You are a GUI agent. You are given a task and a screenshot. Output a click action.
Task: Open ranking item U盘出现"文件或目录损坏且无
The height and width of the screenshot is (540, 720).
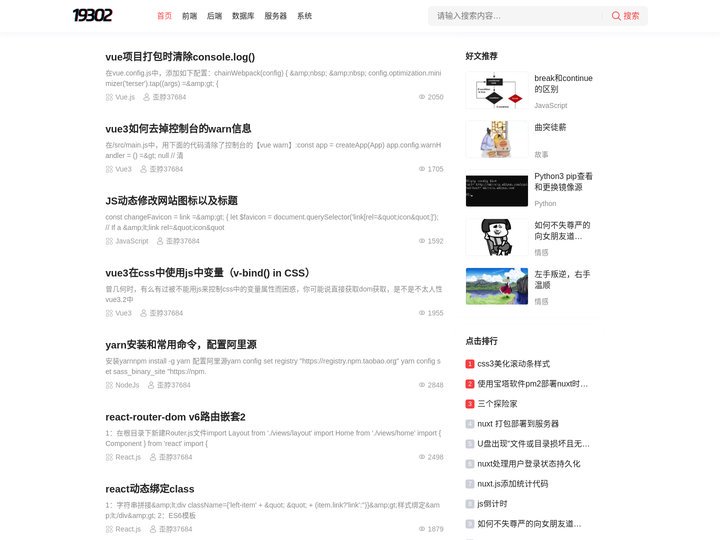point(534,444)
